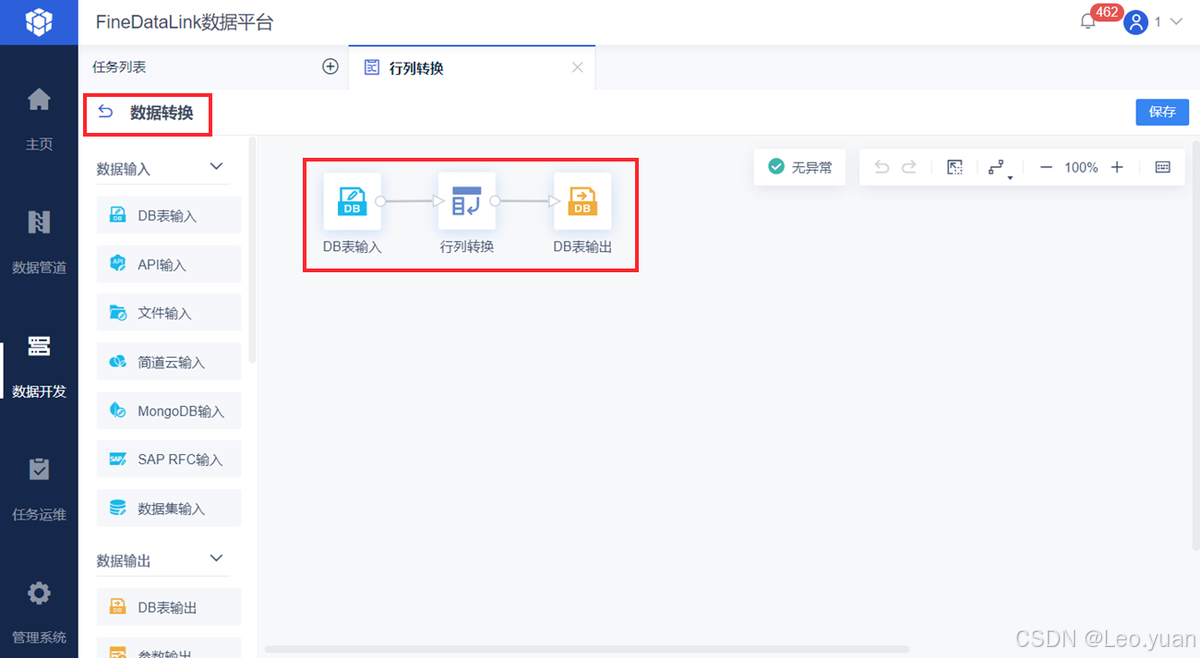1200x658 pixels.
Task: Open the notification bell
Action: 1088,22
